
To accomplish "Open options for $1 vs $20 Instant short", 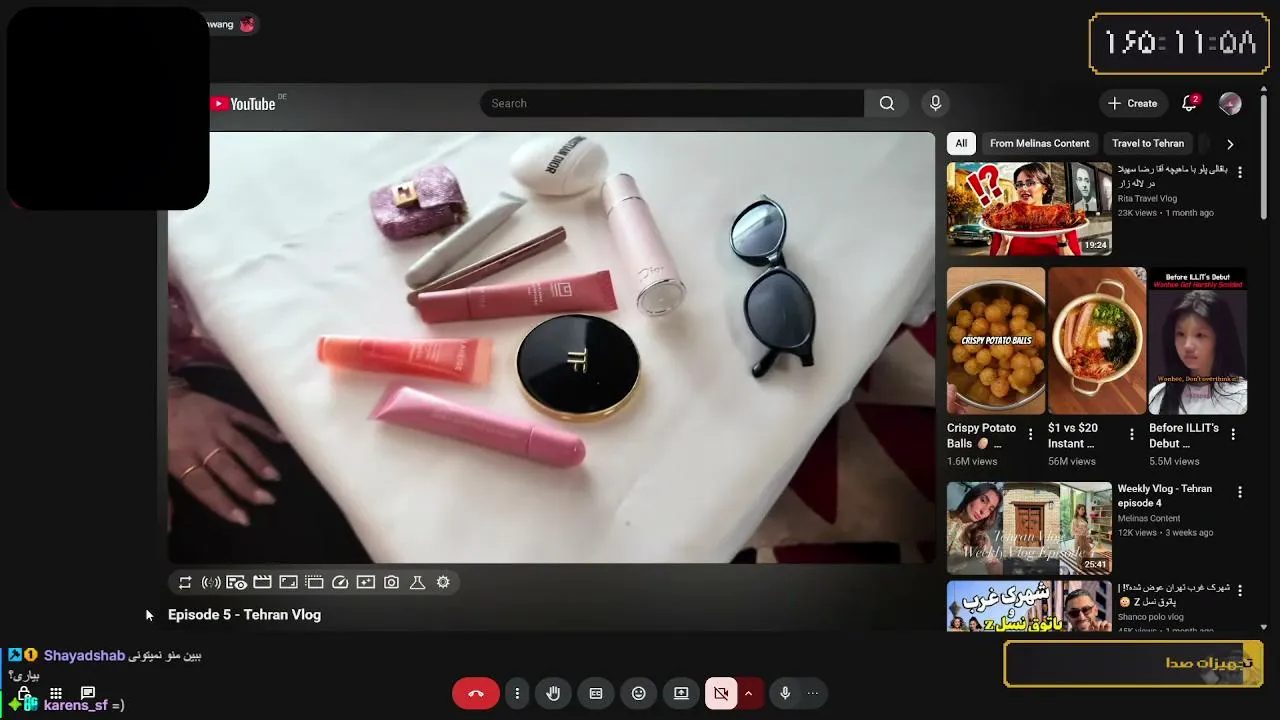I will 1132,435.
